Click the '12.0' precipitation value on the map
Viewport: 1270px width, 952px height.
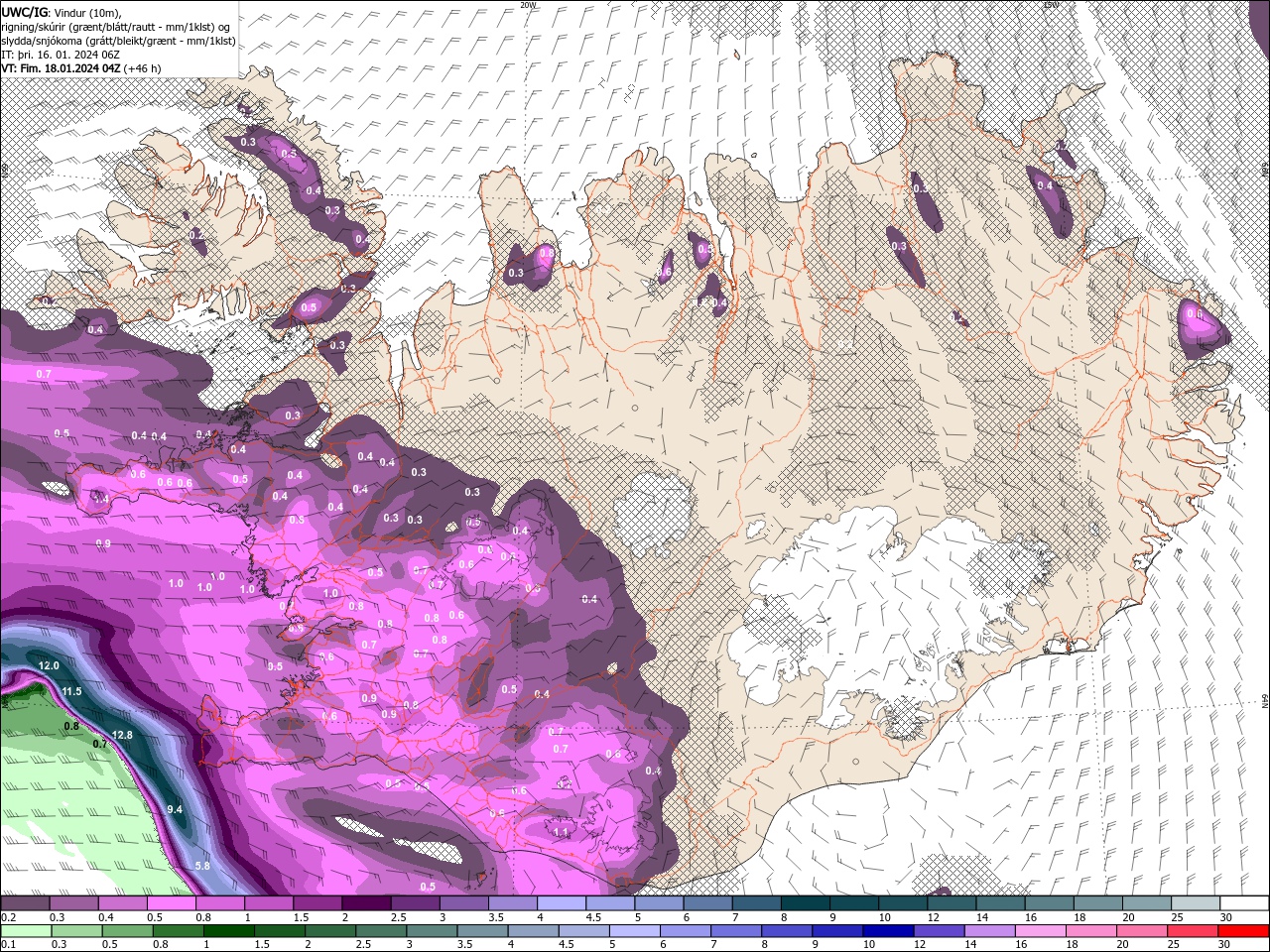click(x=49, y=665)
